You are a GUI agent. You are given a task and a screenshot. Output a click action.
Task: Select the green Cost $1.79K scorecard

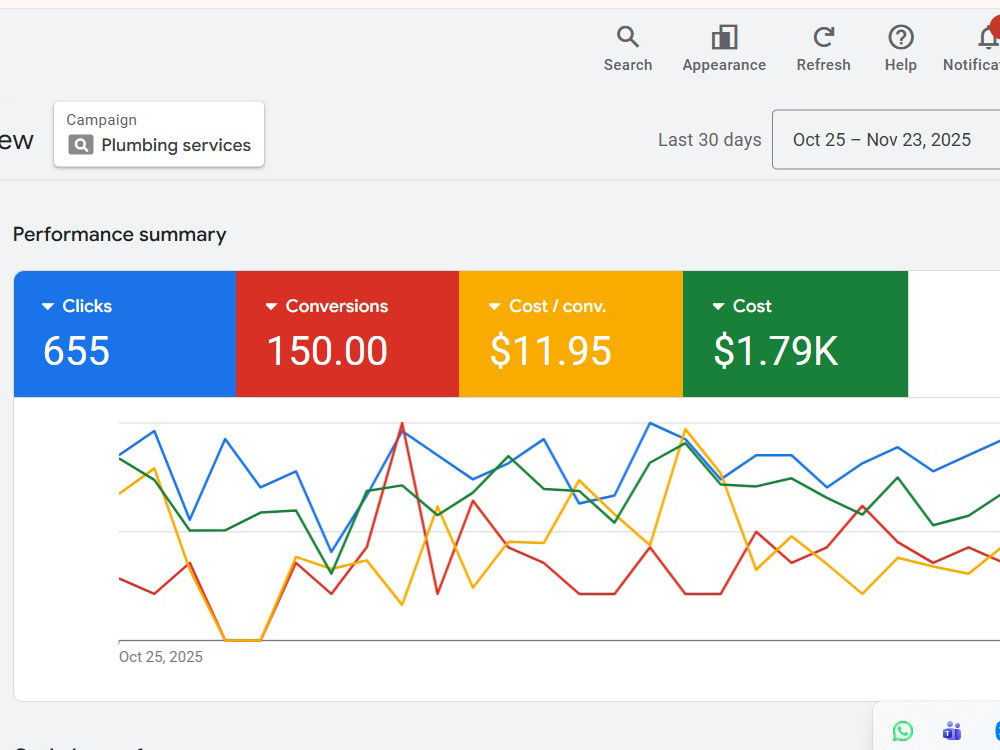tap(795, 334)
